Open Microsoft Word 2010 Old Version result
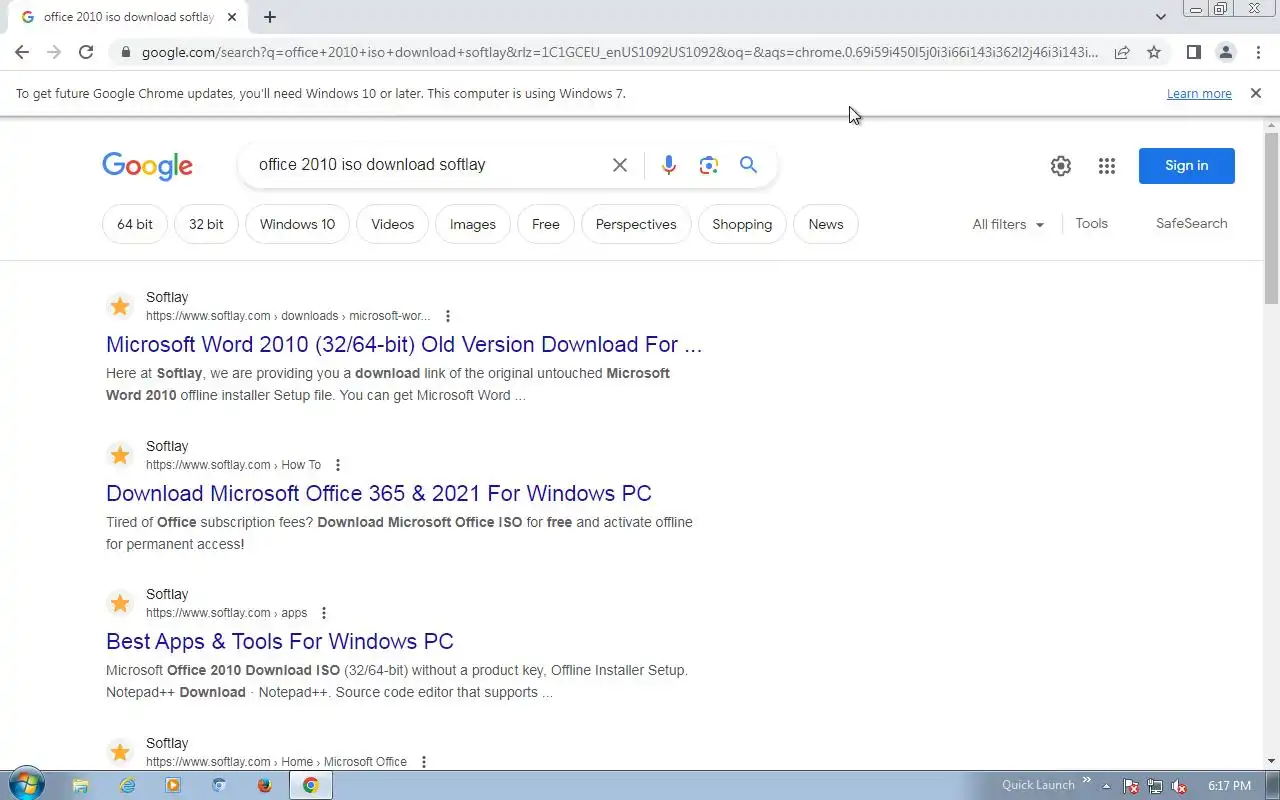 coord(404,344)
